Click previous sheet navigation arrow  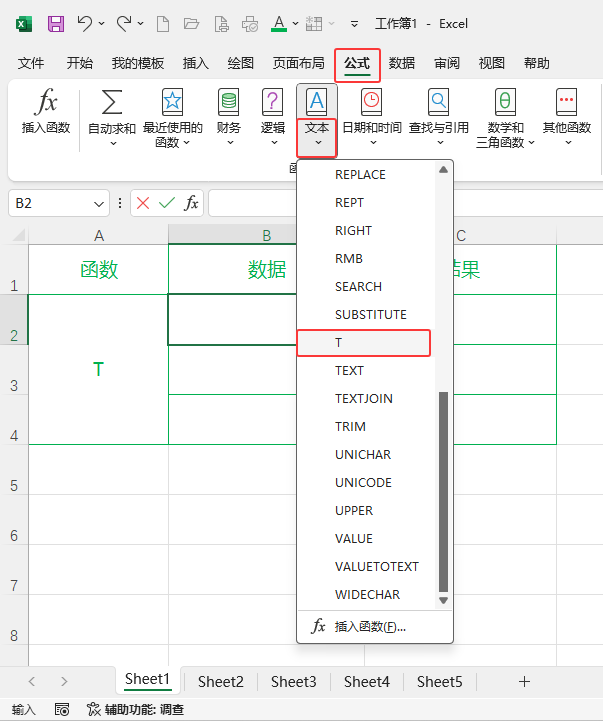[x=32, y=681]
